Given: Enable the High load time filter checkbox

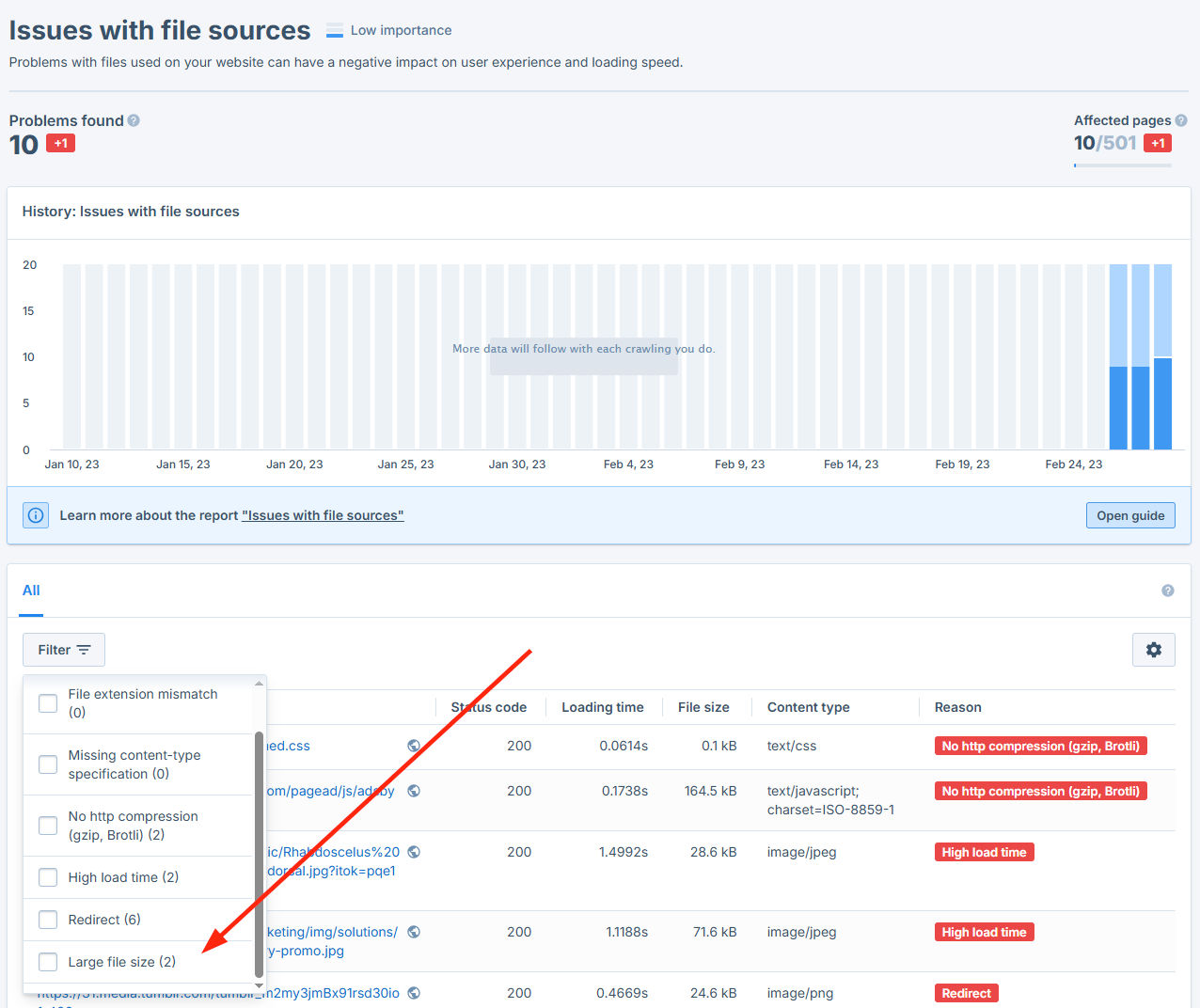Looking at the screenshot, I should 48,877.
